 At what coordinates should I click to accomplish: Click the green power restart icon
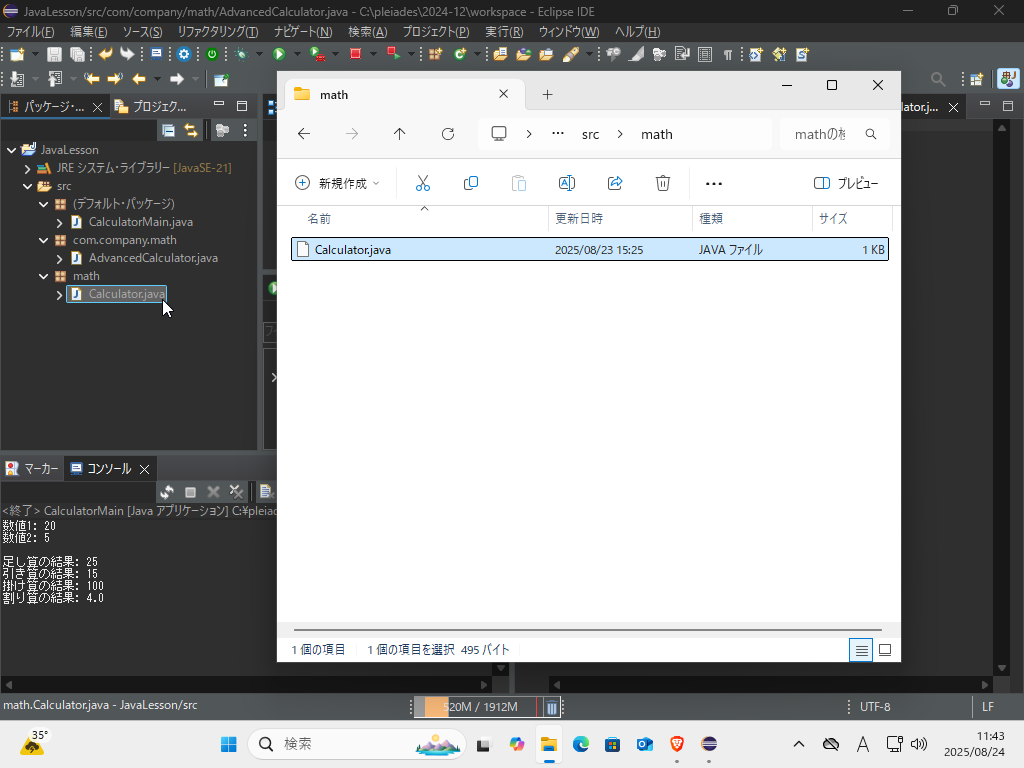click(212, 55)
